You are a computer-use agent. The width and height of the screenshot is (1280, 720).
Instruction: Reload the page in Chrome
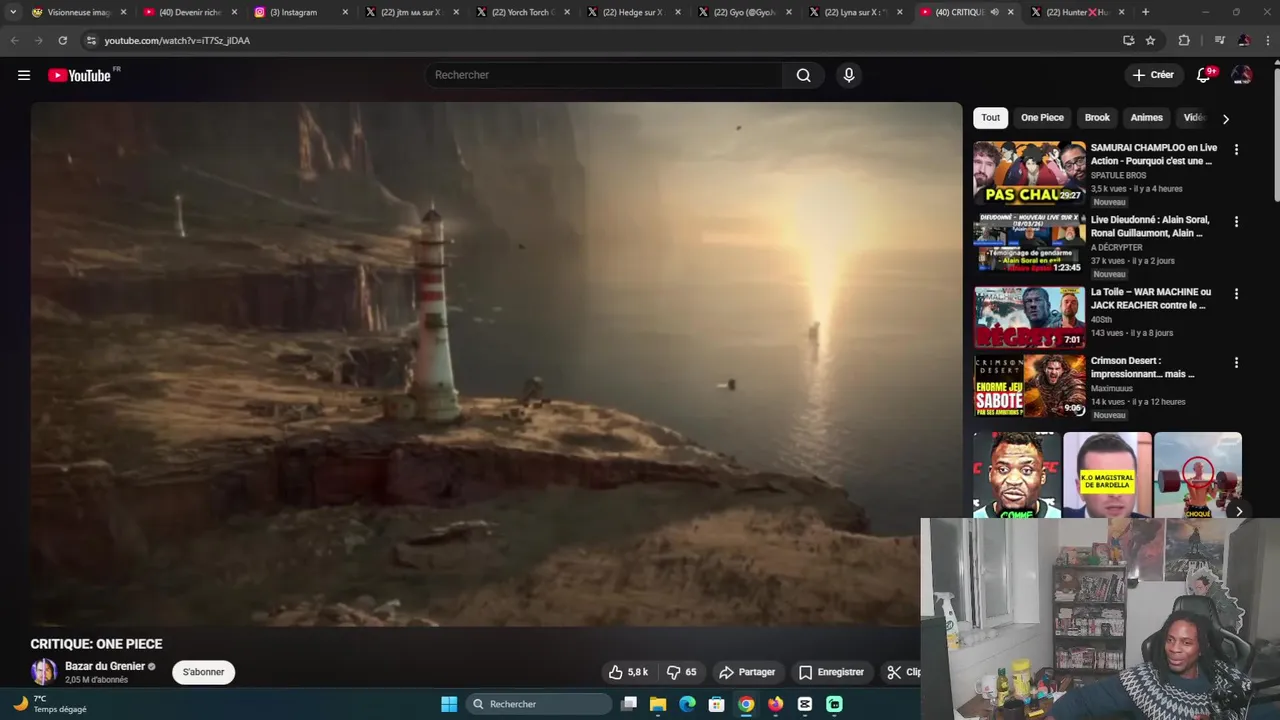[x=62, y=40]
